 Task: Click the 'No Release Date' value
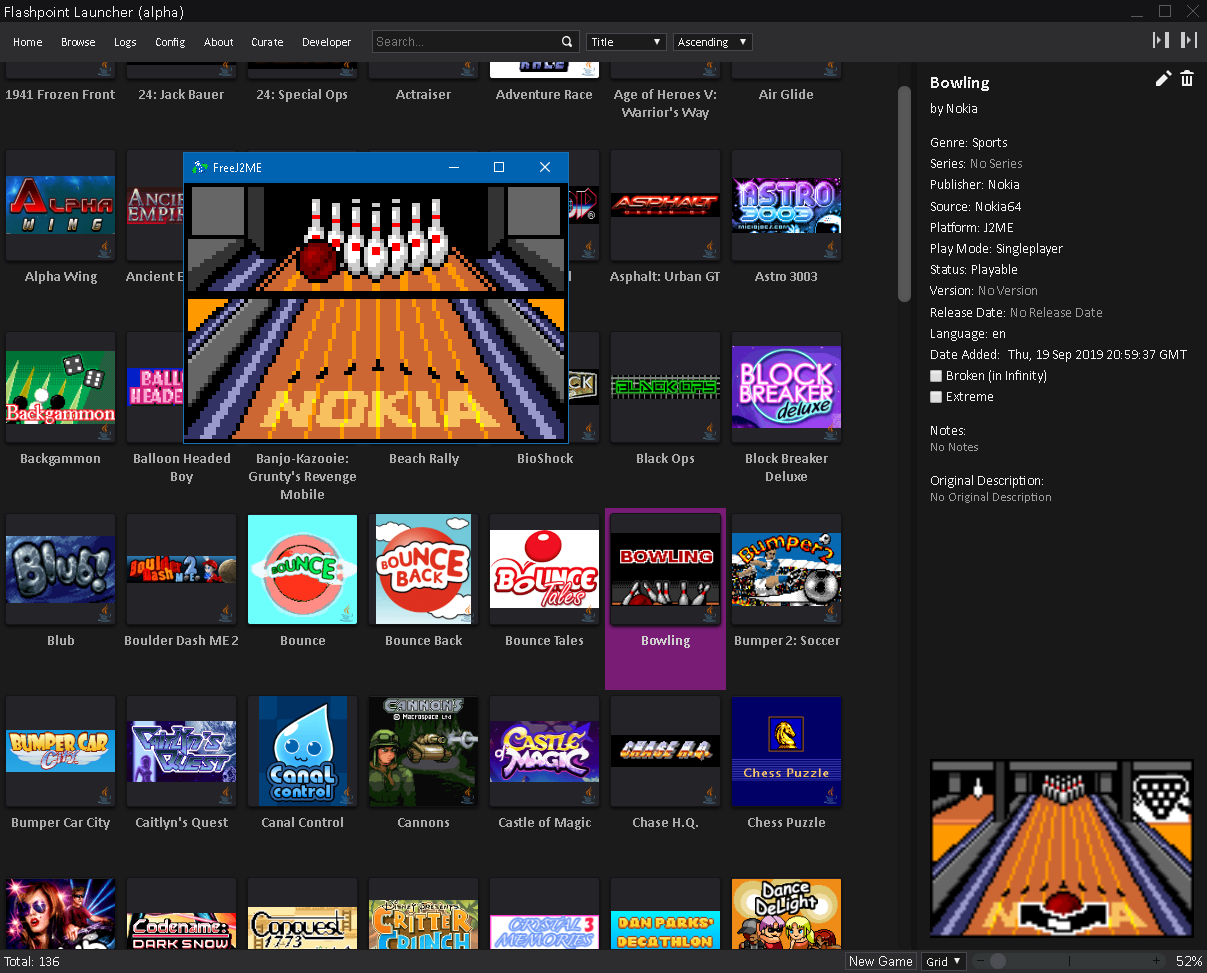coord(1056,313)
